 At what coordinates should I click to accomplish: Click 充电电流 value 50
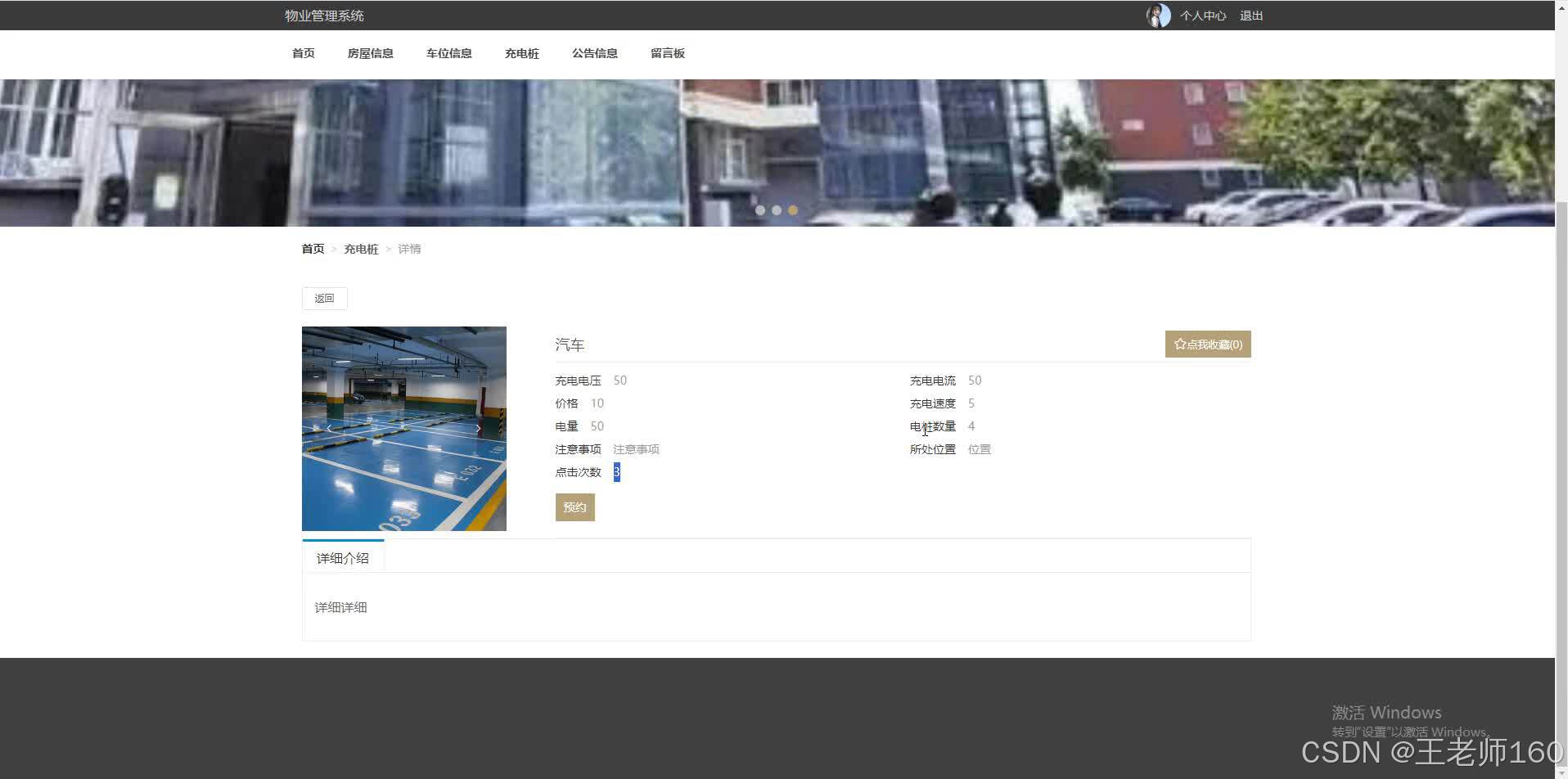(975, 380)
